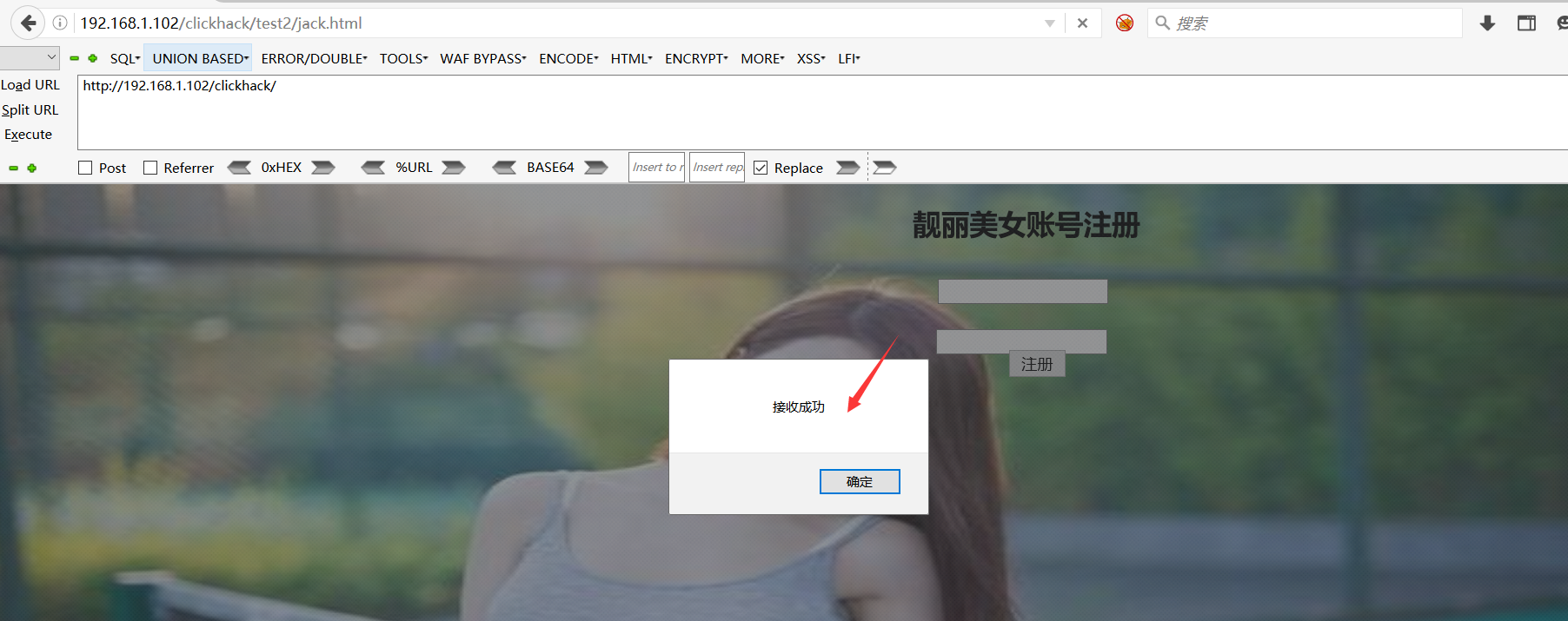Click the 'Insert to' replace field
This screenshot has width=1568, height=621.
click(656, 168)
